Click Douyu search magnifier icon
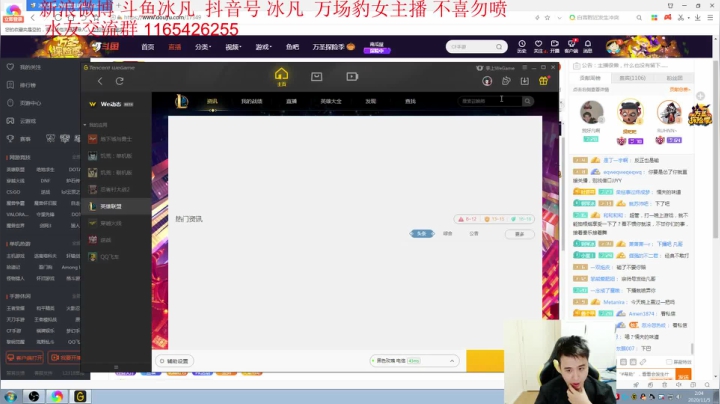This screenshot has width=720, height=404. [x=499, y=47]
